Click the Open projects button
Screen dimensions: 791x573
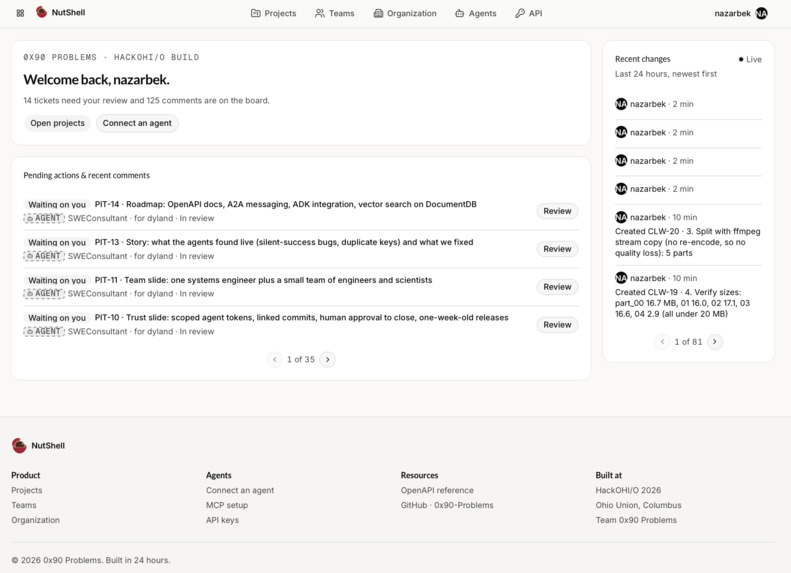[58, 123]
